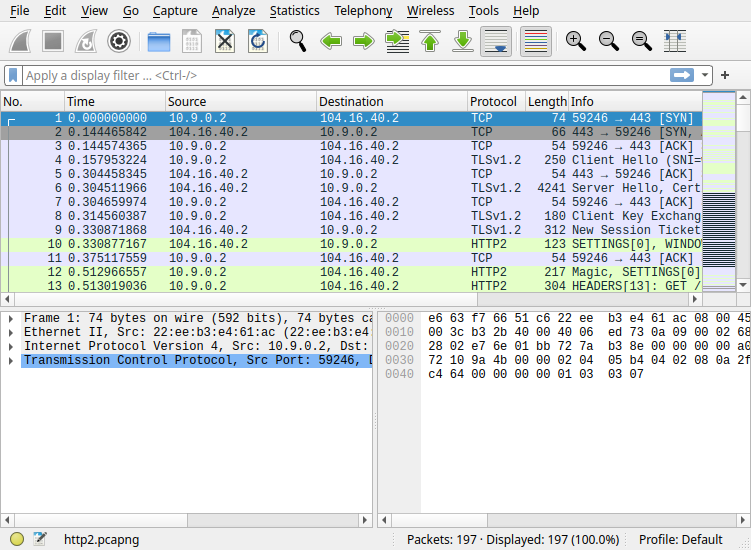Open capture file properties notepad icon
751x550 pixels.
40,539
